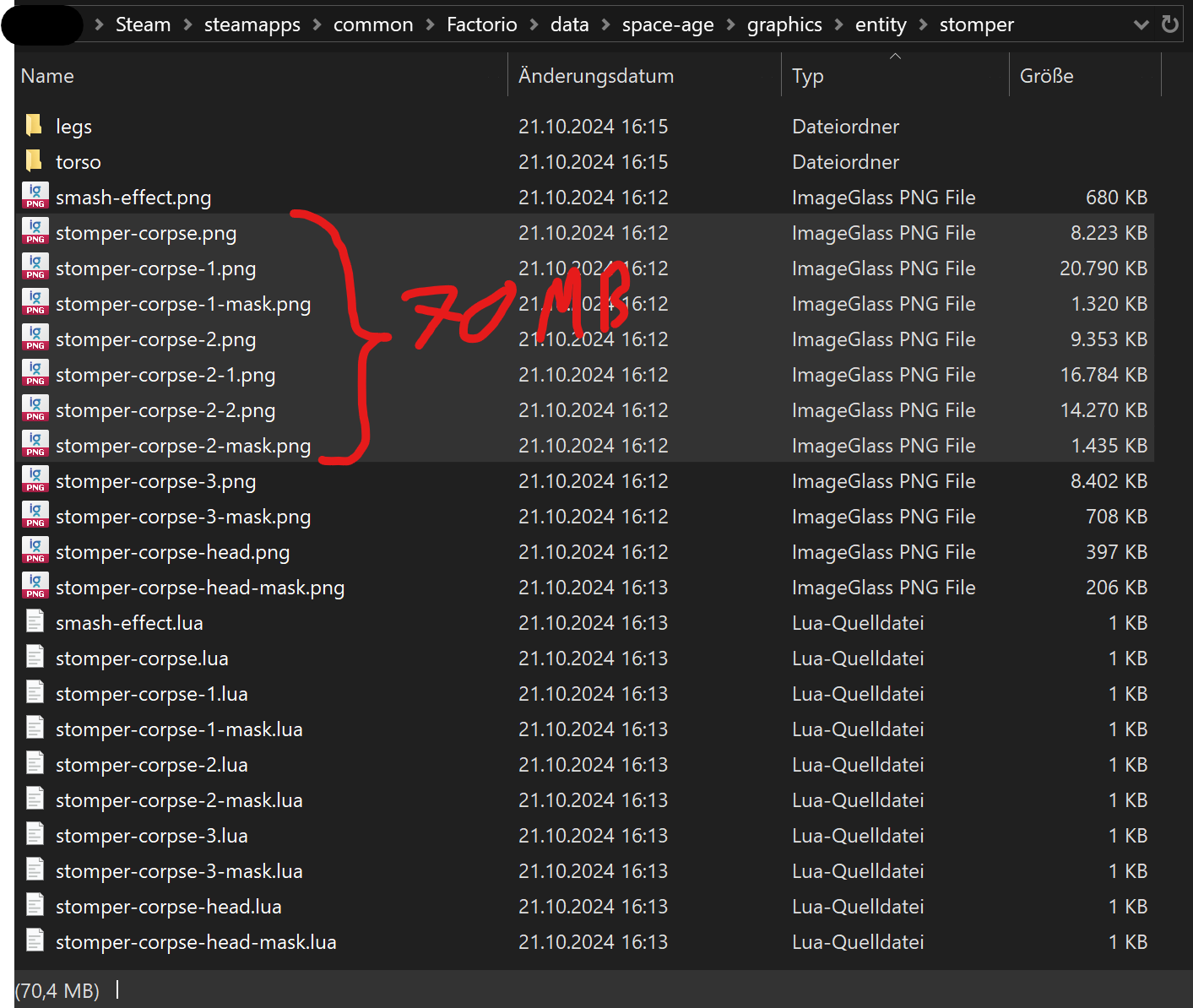Select the smash-effect.png file icon
This screenshot has width=1193, height=1008.
point(35,197)
